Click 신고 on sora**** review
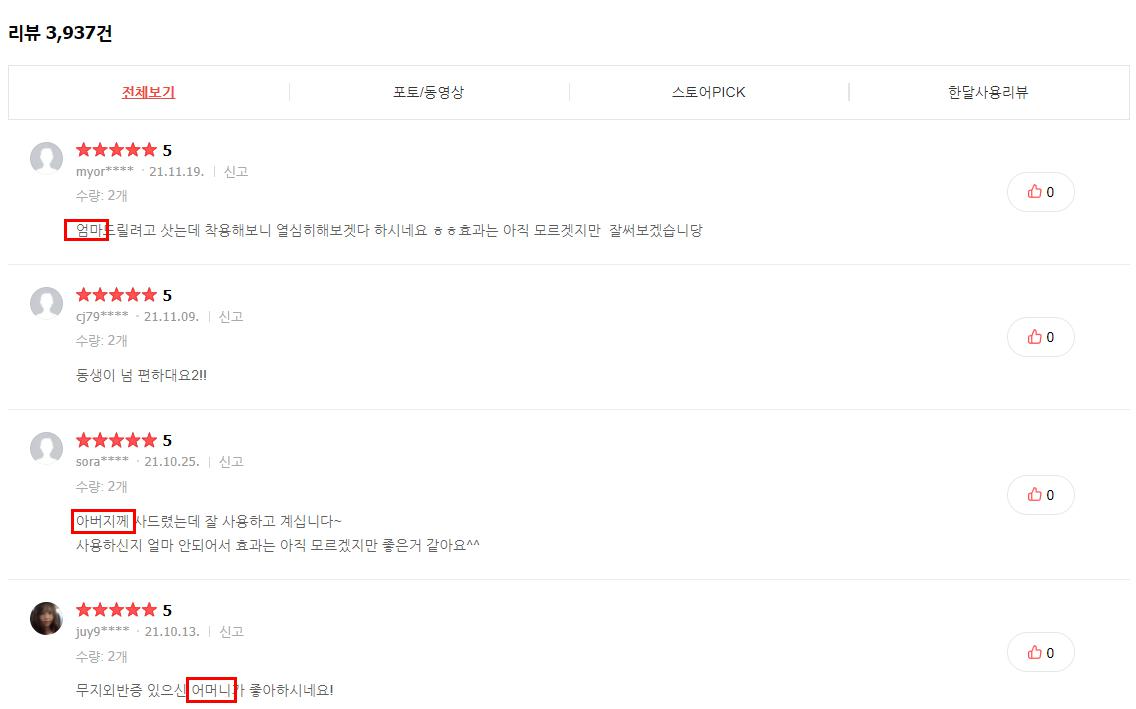This screenshot has height=709, width=1136. click(x=231, y=461)
